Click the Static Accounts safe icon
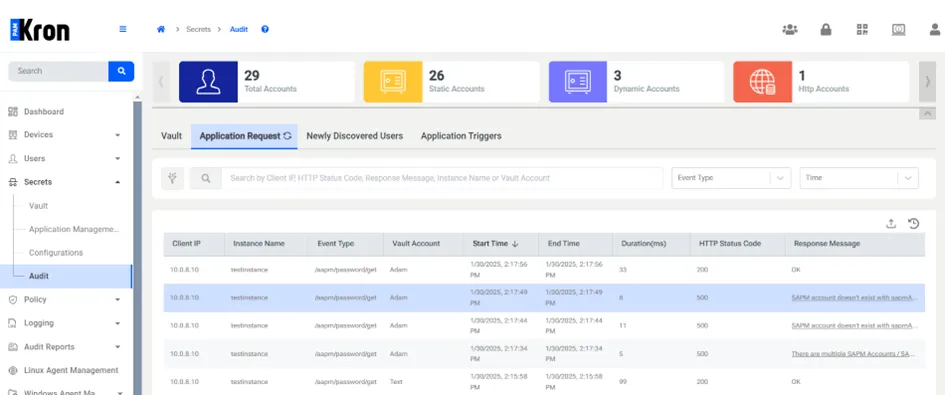The width and height of the screenshot is (945, 395). (393, 82)
